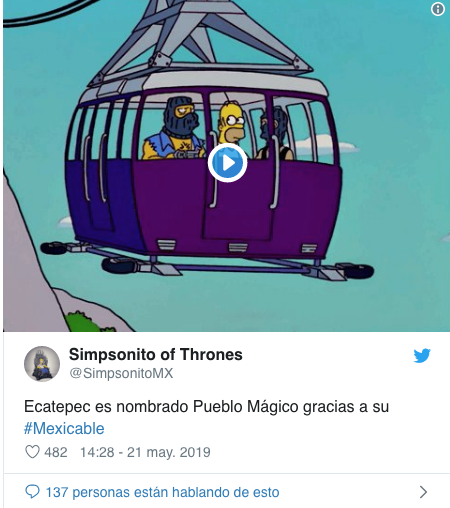
Task: Click the speech bubble replies icon
Action: tap(32, 492)
